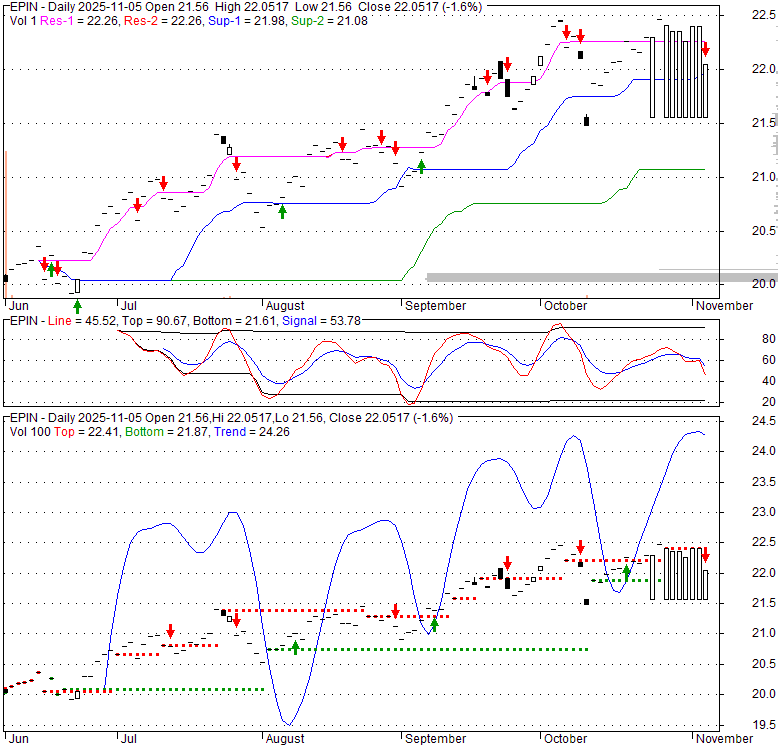Click the green up arrow under June candles

tap(77, 304)
